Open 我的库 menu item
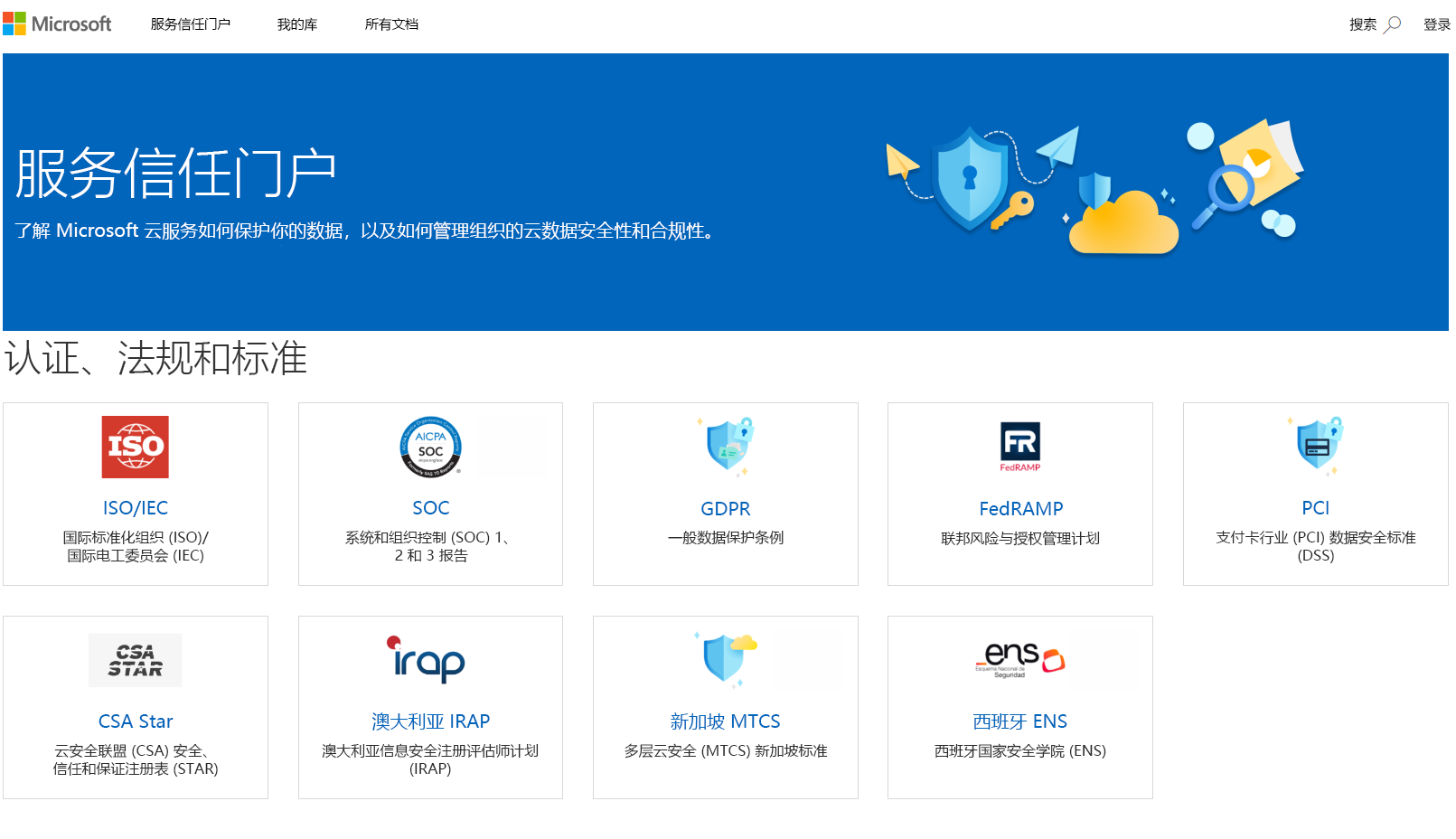Viewport: 1456px width, 839px height. (297, 24)
